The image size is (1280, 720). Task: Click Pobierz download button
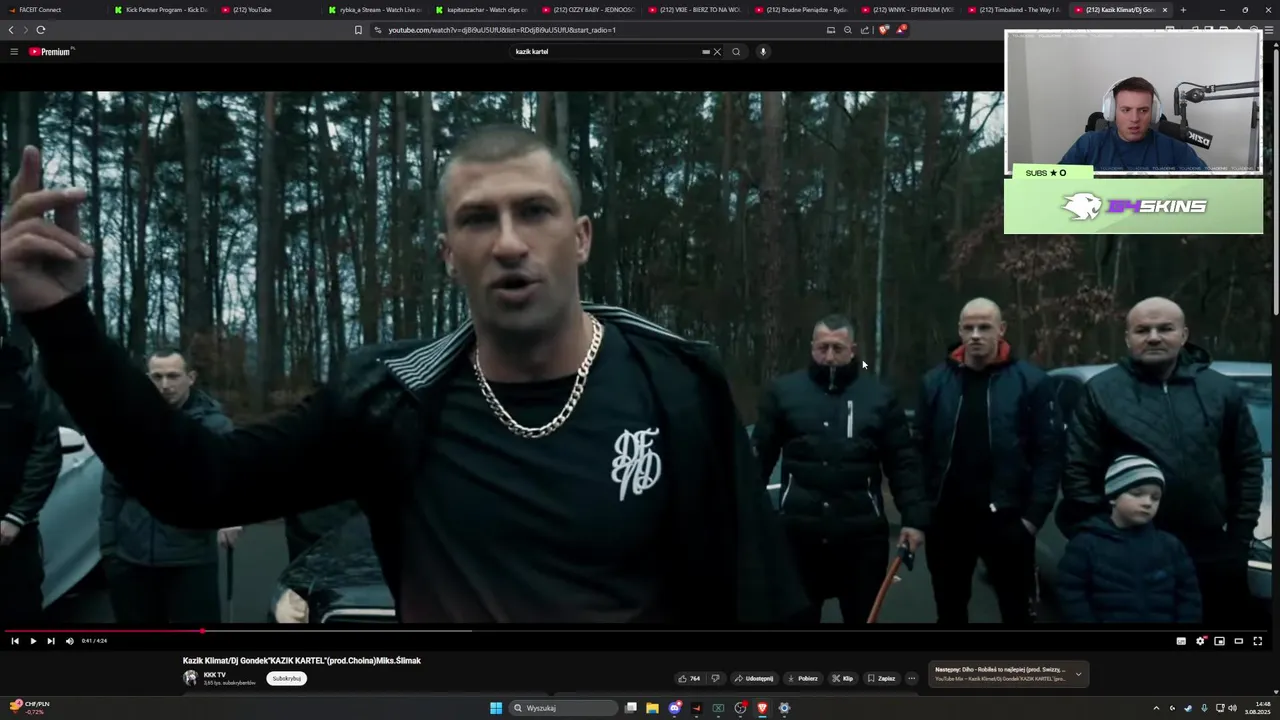pos(803,678)
